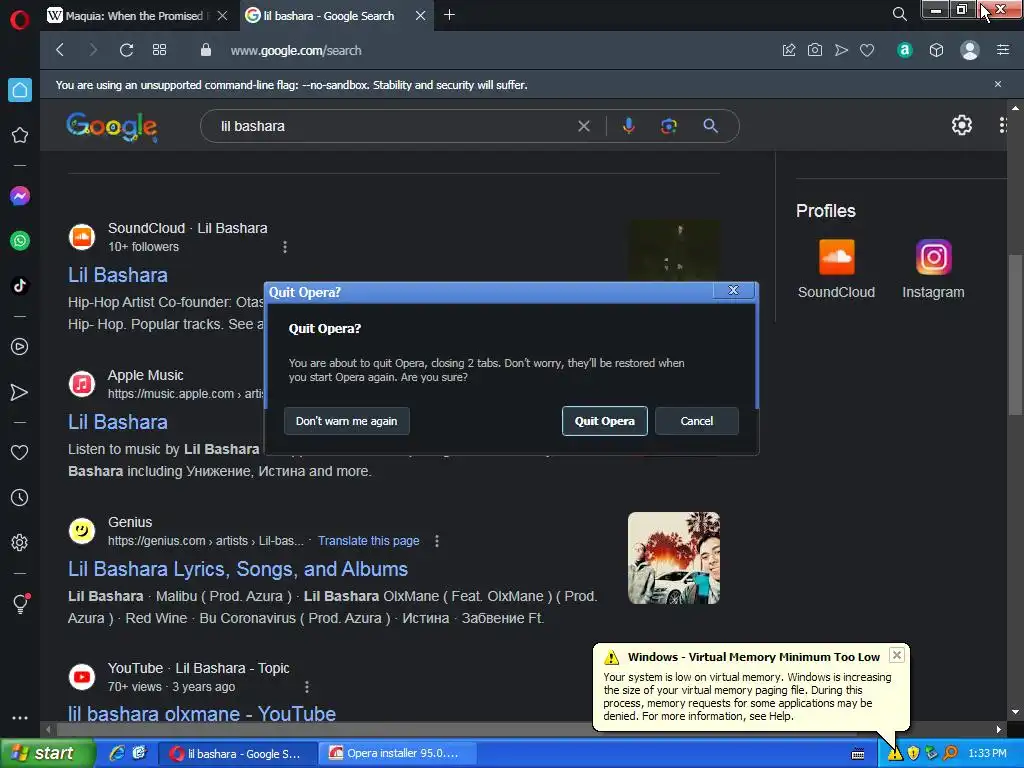1024x768 pixels.
Task: Open options for the Genius result
Action: pos(437,541)
